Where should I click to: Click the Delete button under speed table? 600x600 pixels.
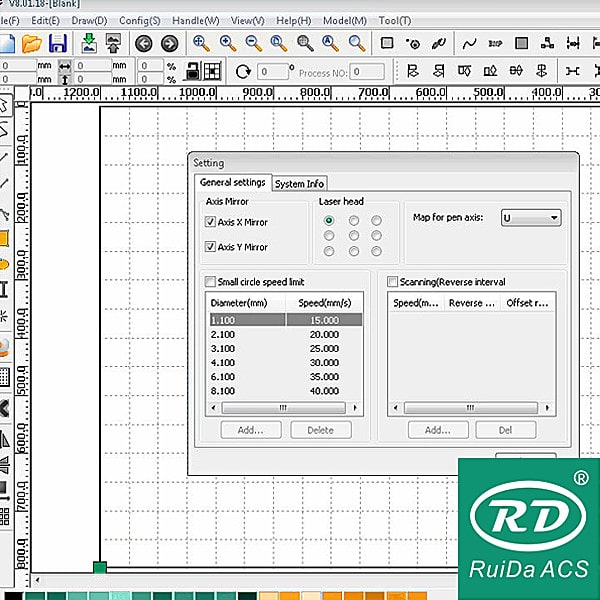pyautogui.click(x=320, y=430)
